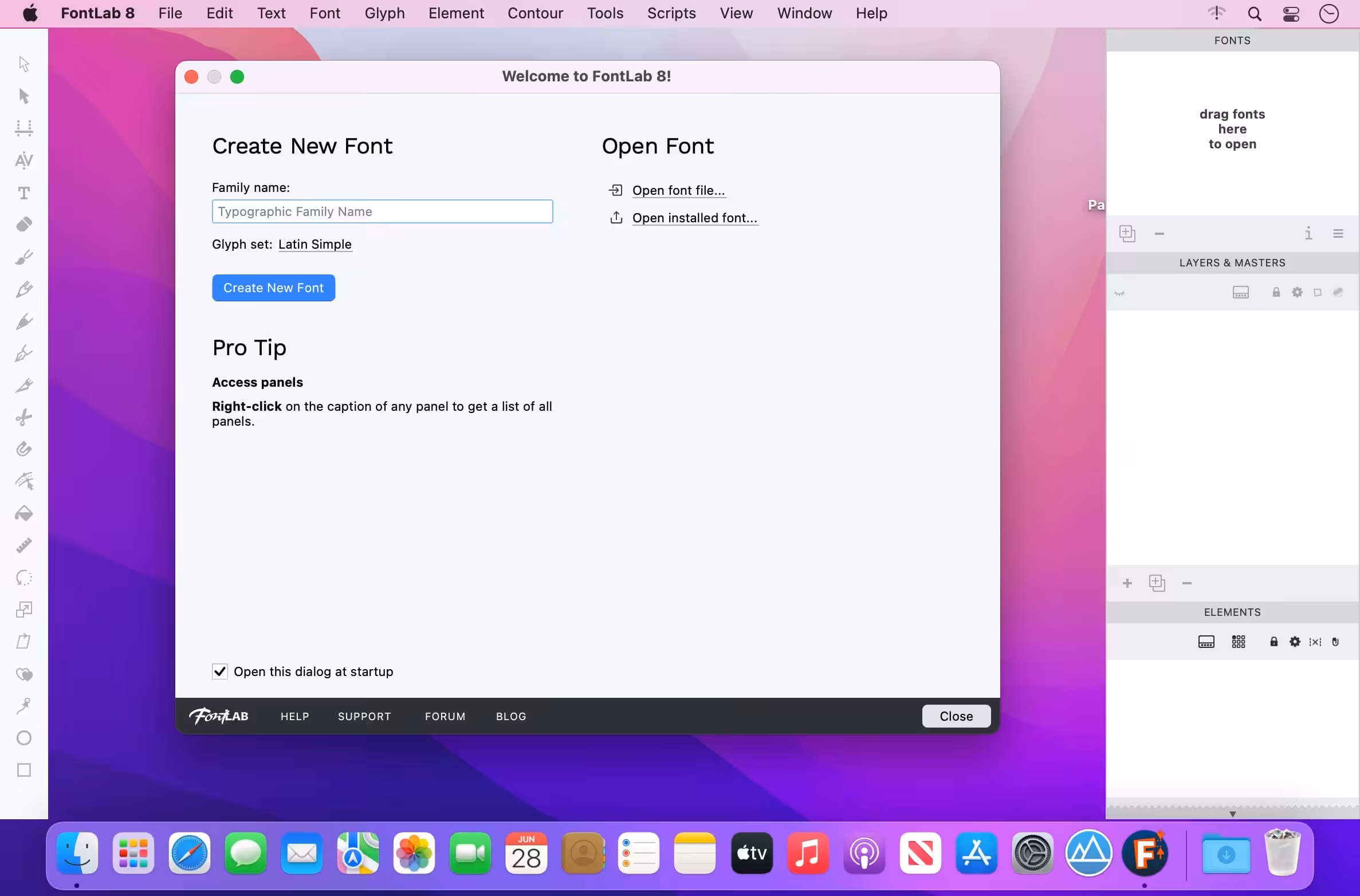Expand the panel dock arrow at the bottom
The width and height of the screenshot is (1360, 896).
[1232, 814]
